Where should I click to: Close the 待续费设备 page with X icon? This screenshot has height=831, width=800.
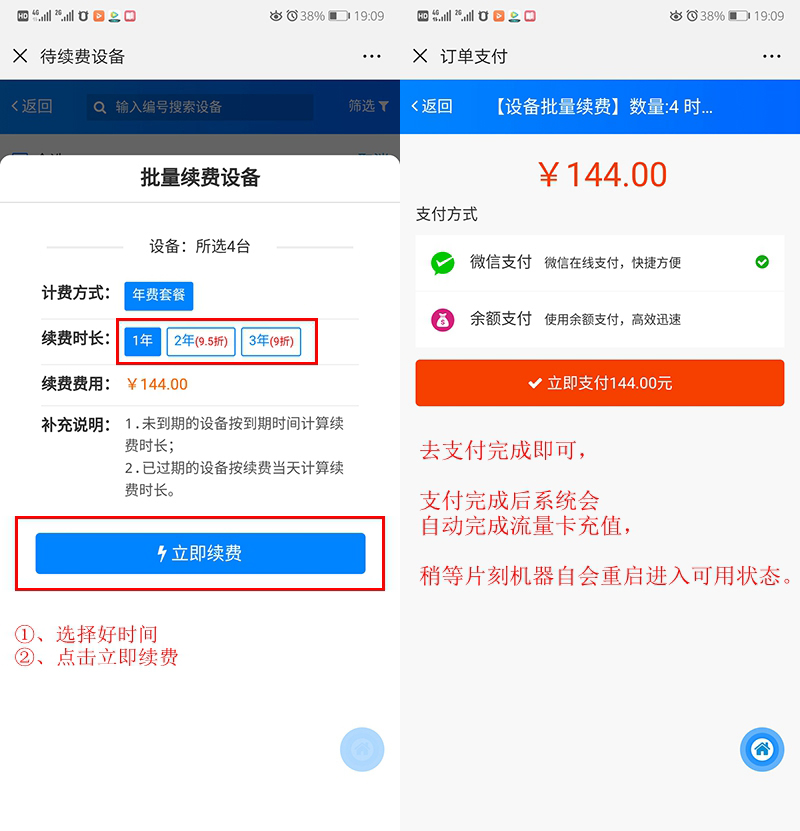point(20,56)
